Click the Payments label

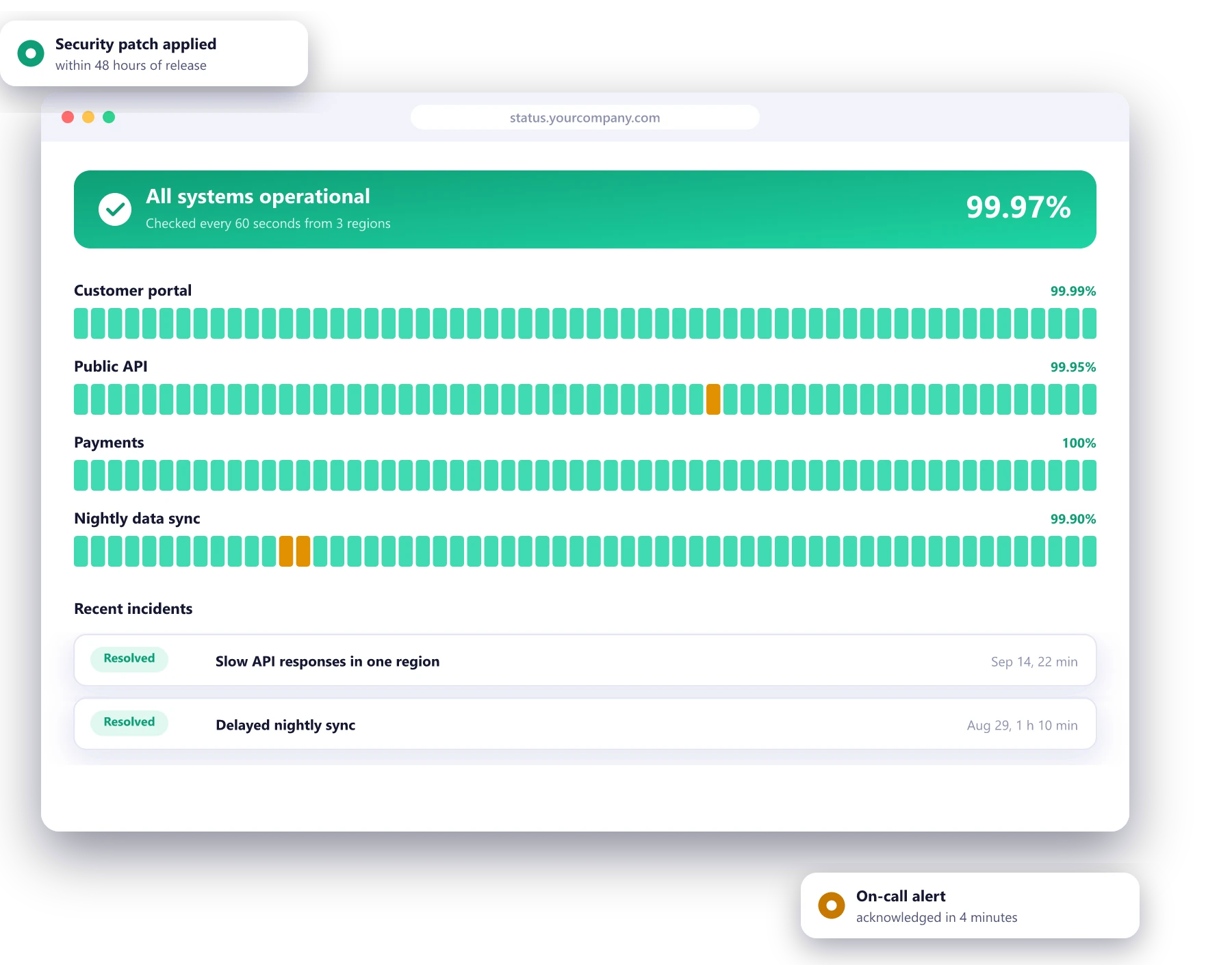(109, 443)
